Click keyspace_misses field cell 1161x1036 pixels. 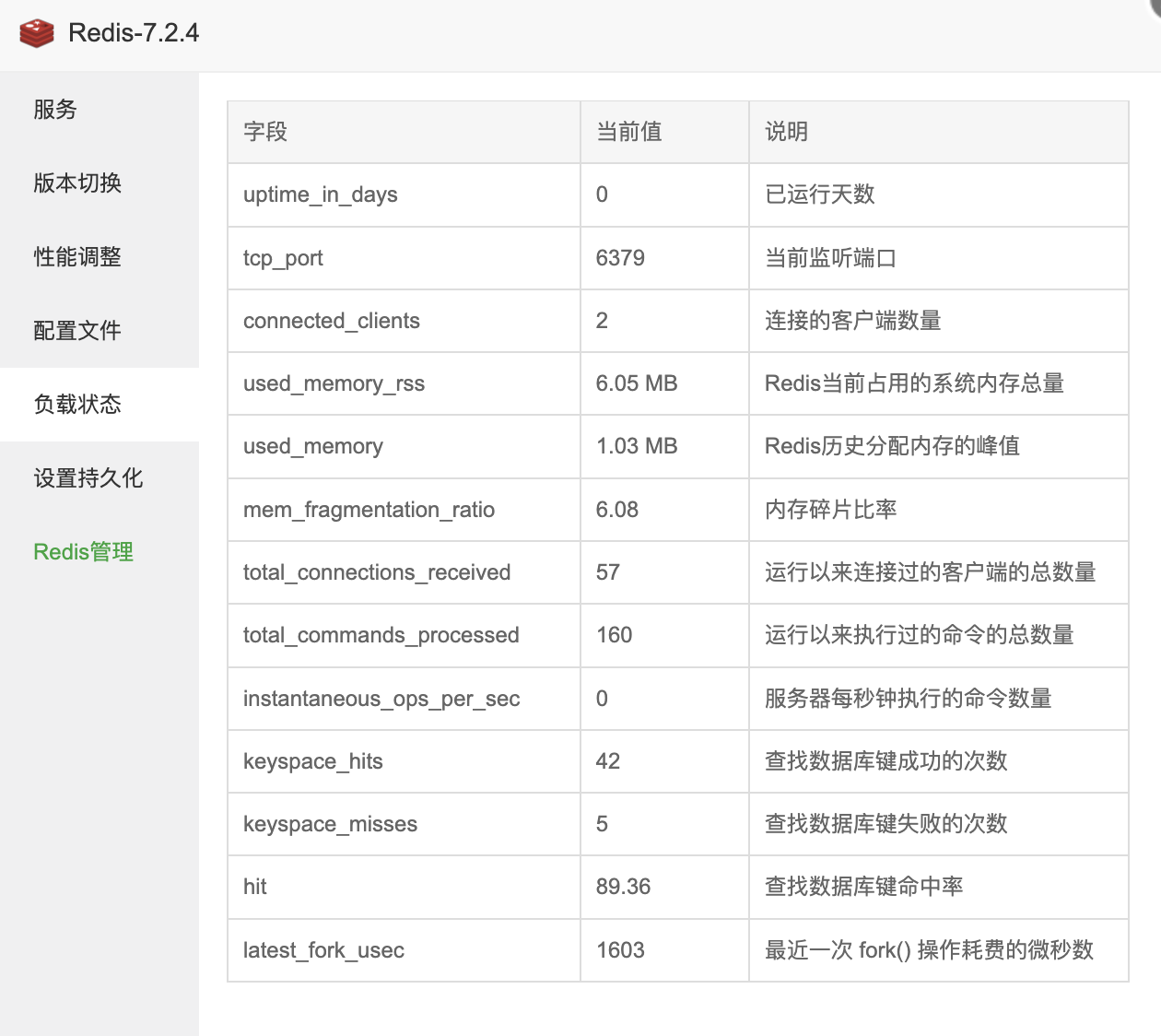click(x=404, y=824)
